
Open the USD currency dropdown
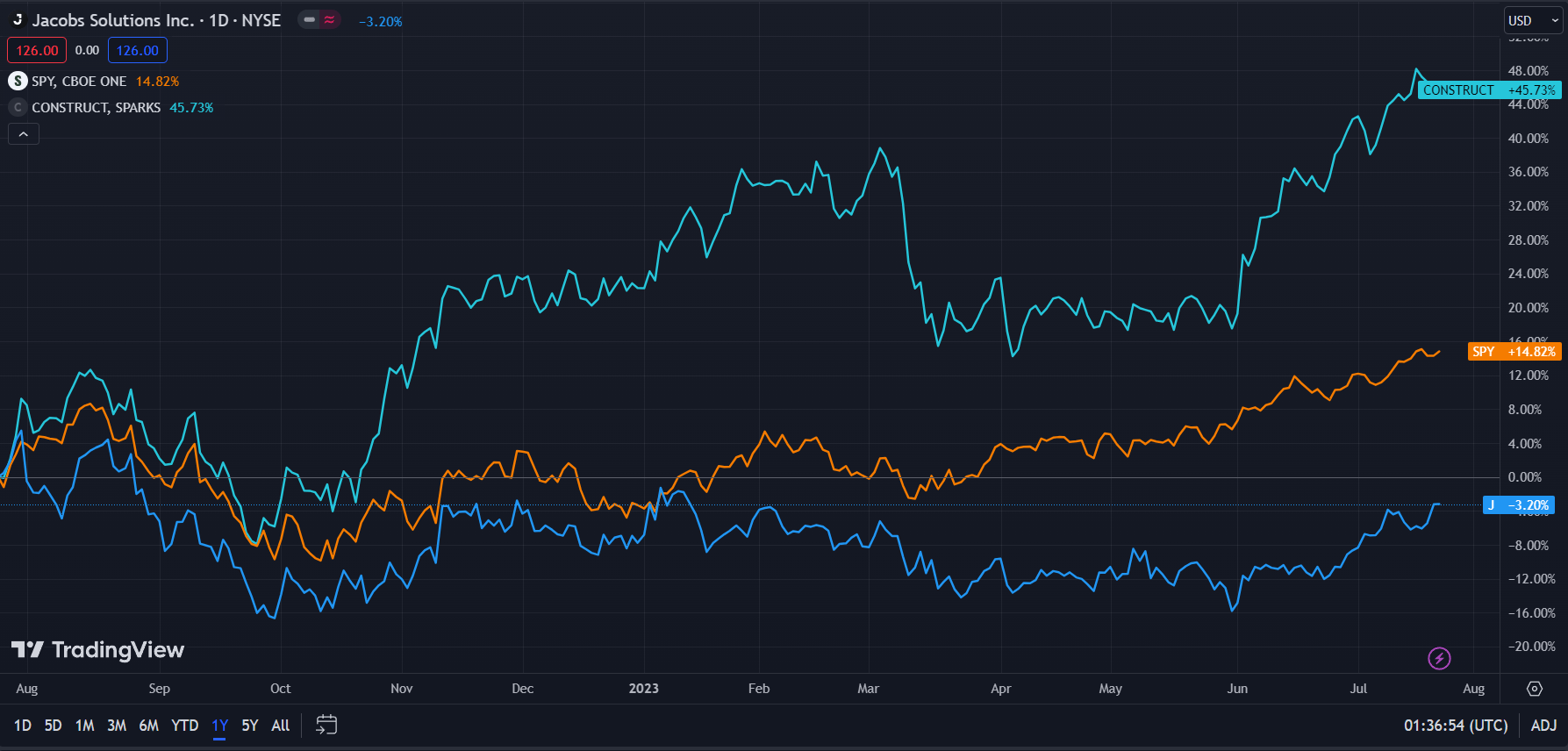1533,20
